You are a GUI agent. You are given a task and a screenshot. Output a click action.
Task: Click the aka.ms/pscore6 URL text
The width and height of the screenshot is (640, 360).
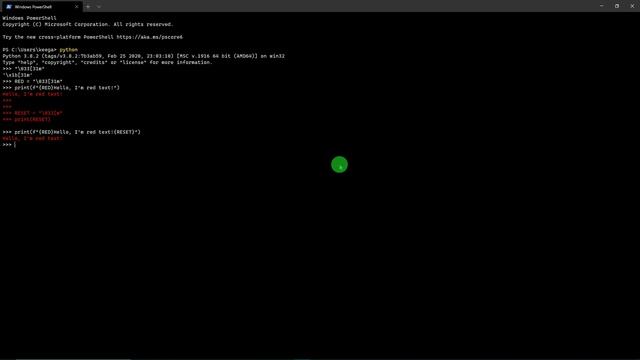149,37
